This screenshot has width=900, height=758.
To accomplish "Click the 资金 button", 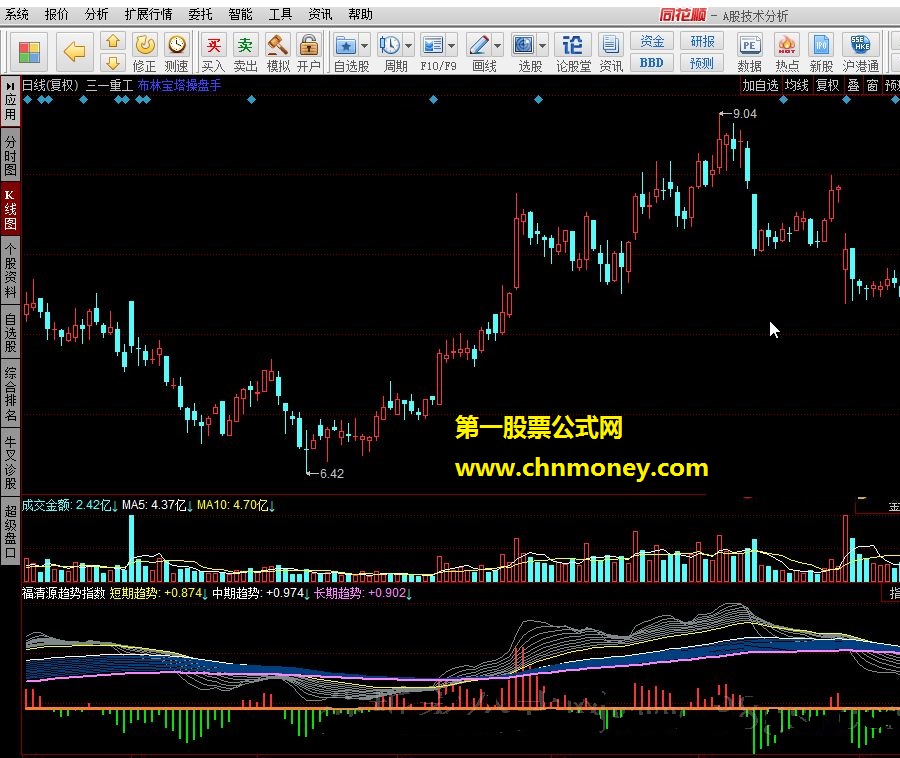I will pyautogui.click(x=651, y=41).
